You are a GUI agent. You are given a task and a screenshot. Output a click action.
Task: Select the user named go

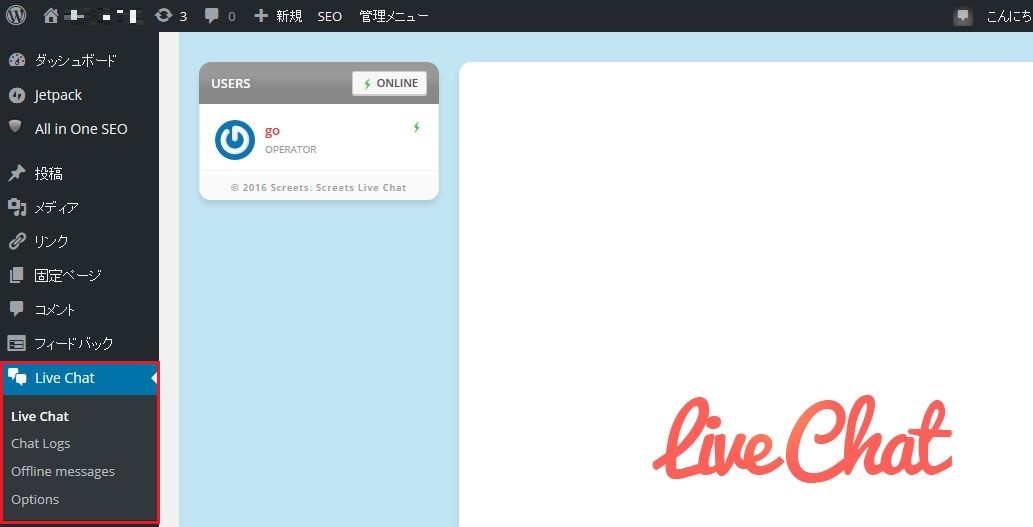272,131
